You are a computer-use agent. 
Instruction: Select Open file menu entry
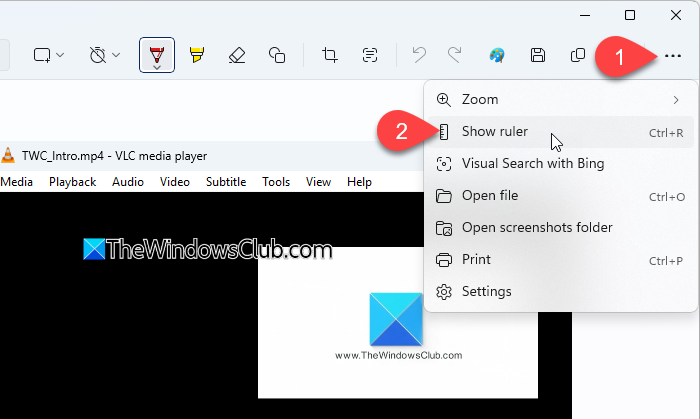561,196
